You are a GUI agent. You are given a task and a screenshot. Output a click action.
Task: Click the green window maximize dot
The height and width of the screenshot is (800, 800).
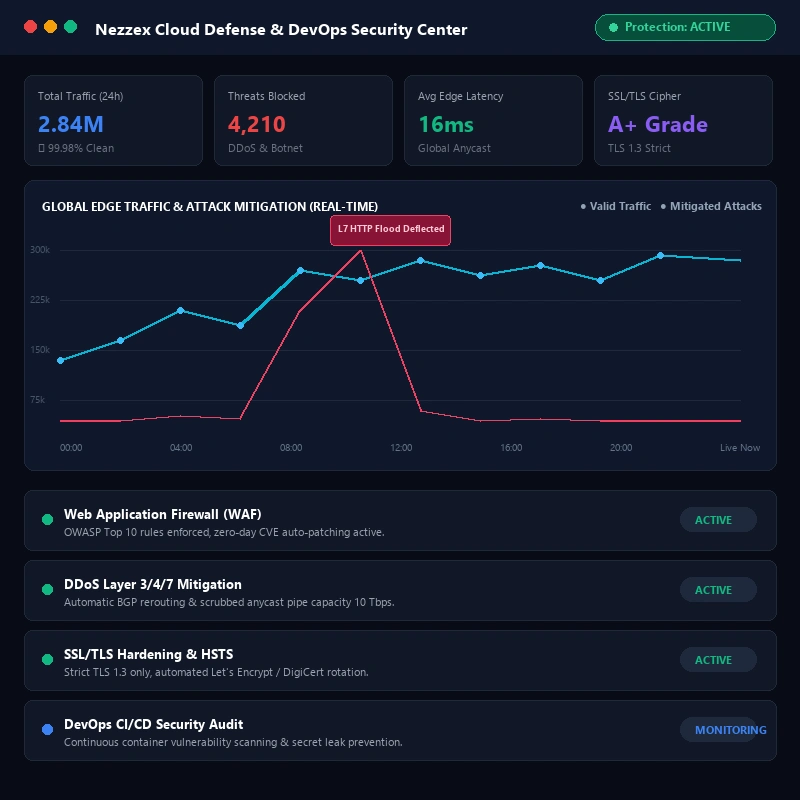70,27
